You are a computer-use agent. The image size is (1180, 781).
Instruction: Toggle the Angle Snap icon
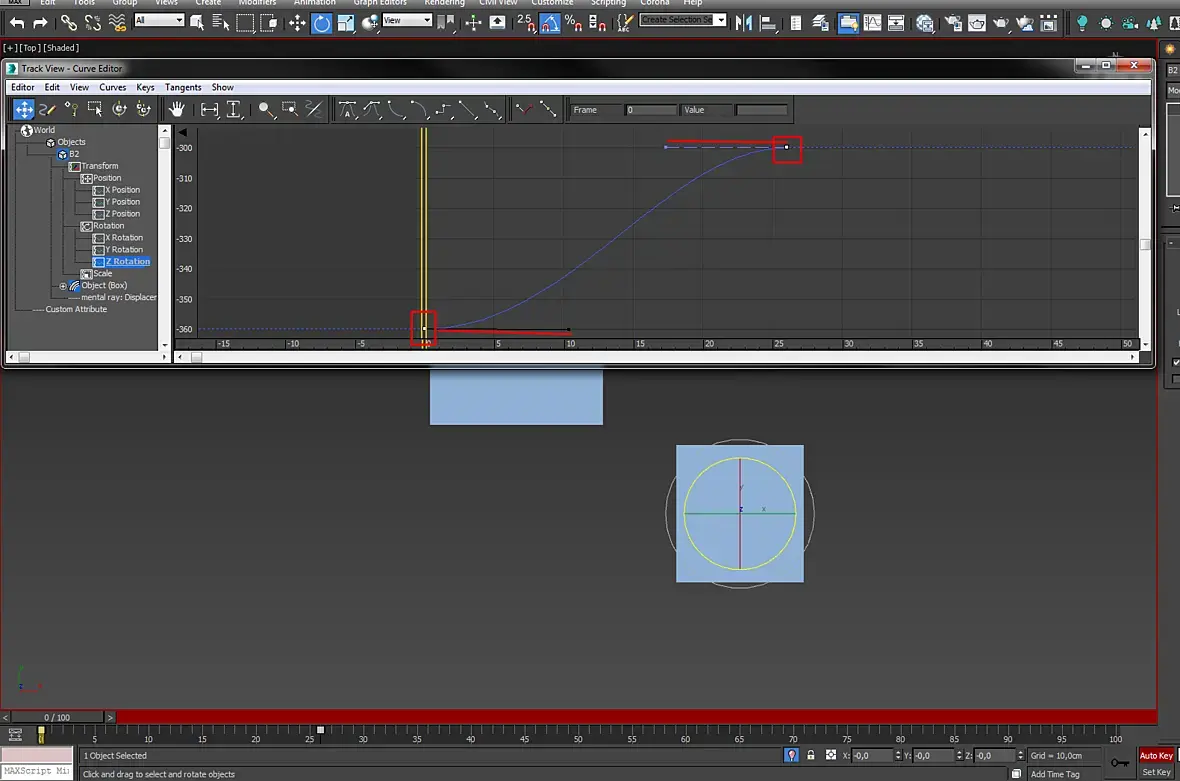coord(550,23)
